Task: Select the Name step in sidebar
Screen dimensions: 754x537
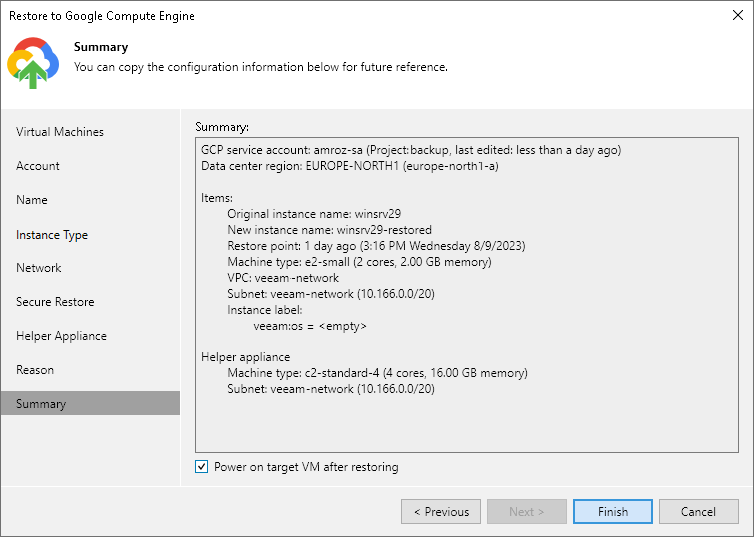Action: (32, 200)
